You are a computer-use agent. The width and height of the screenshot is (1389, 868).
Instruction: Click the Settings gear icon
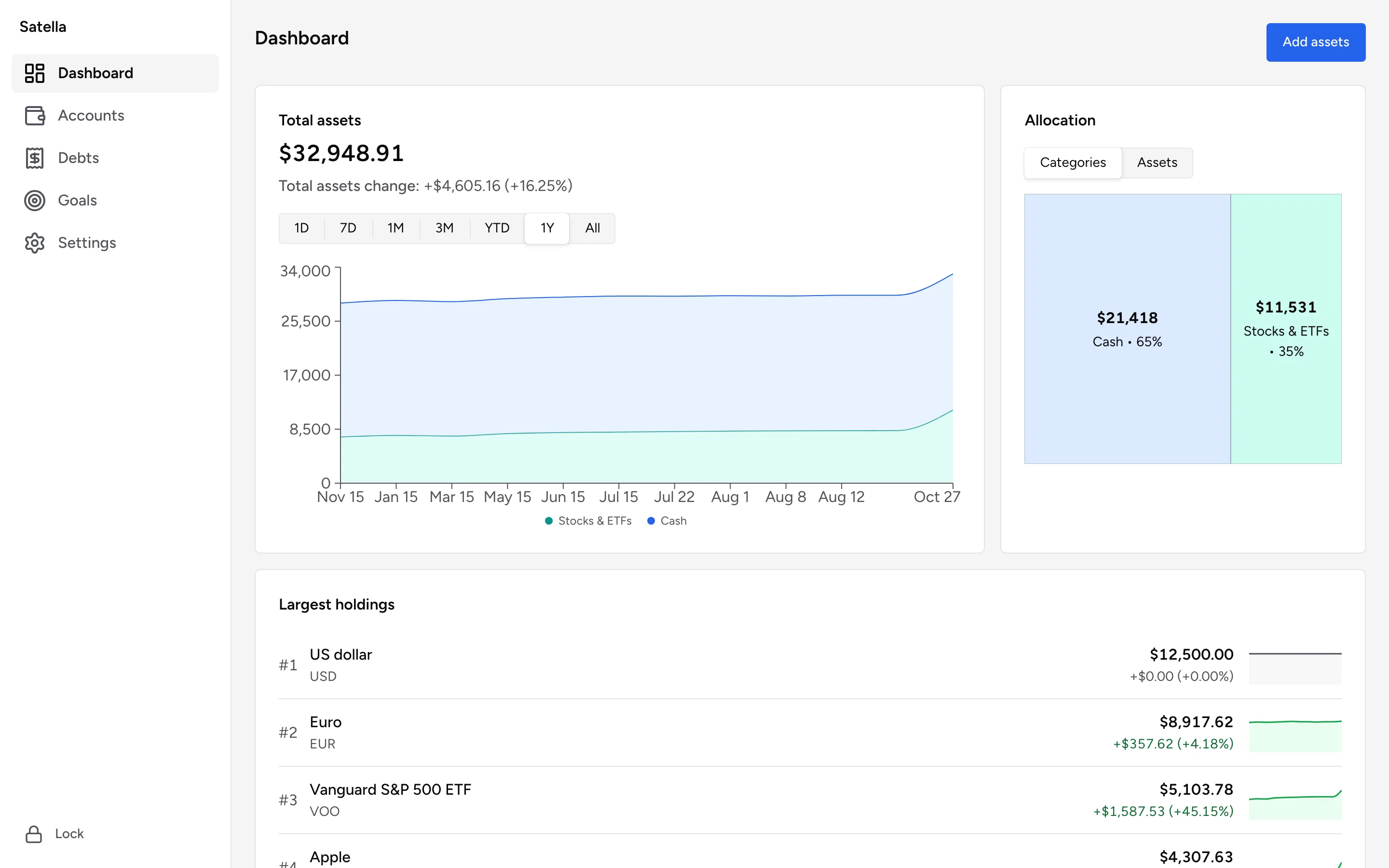(34, 243)
